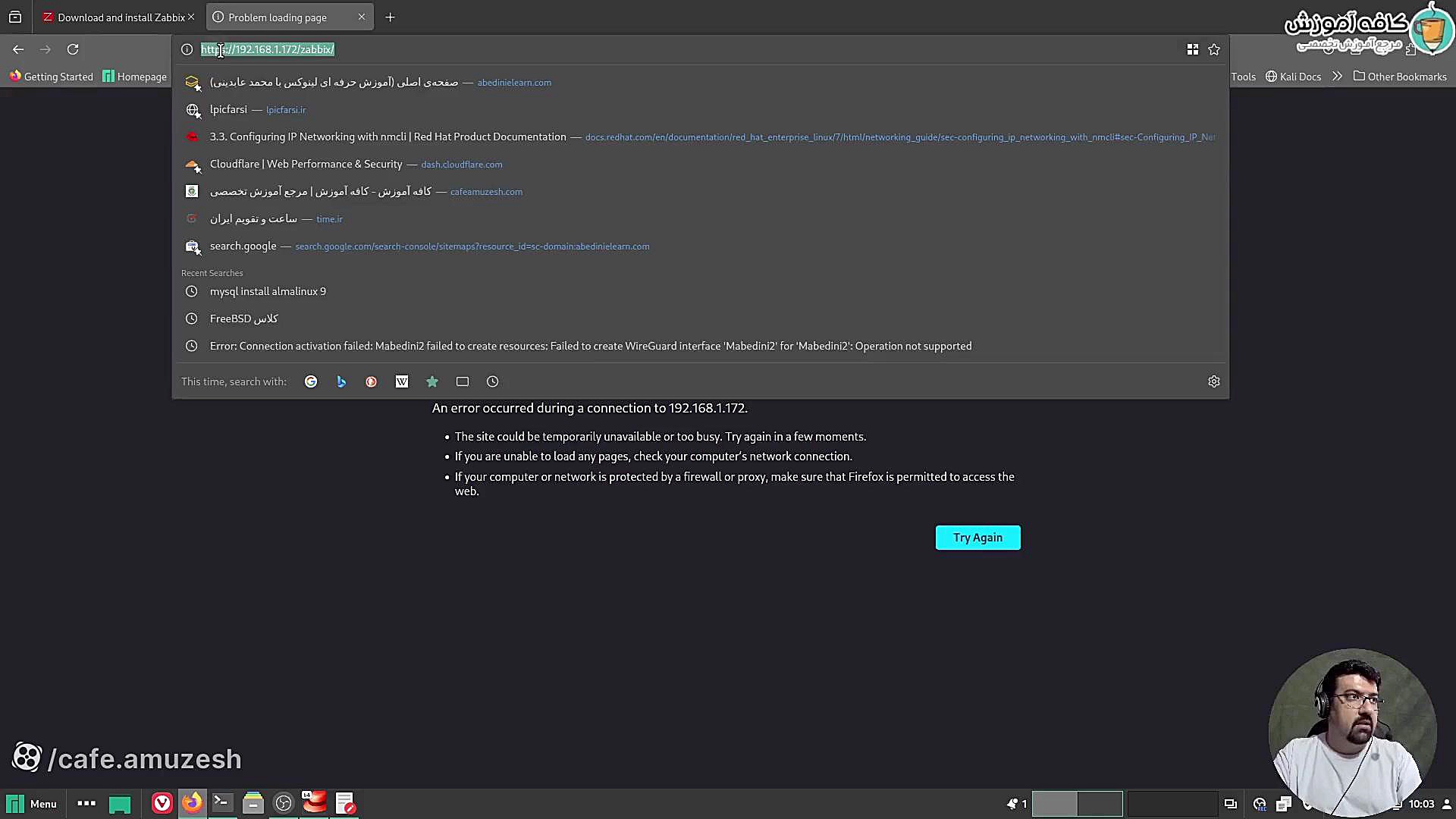This screenshot has width=1456, height=819.
Task: Choose the abedinielearn.com suggestion
Action: click(x=700, y=82)
